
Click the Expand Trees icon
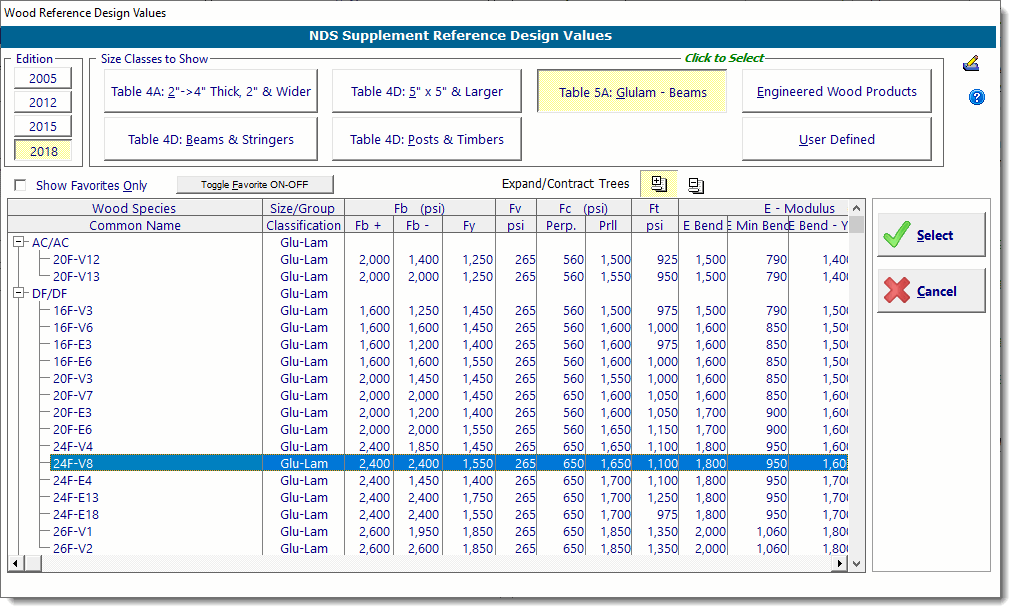[x=658, y=184]
